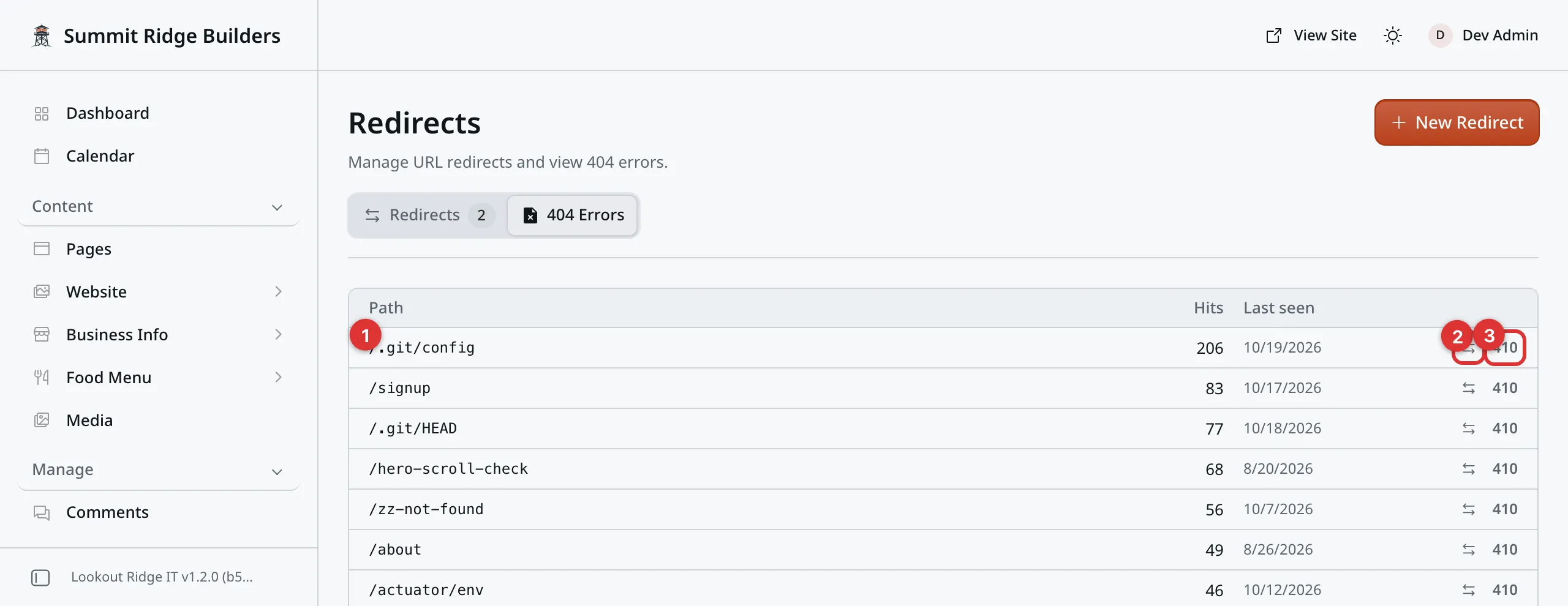This screenshot has height=606, width=1568.
Task: Select the 404 Errors tab
Action: coord(573,215)
